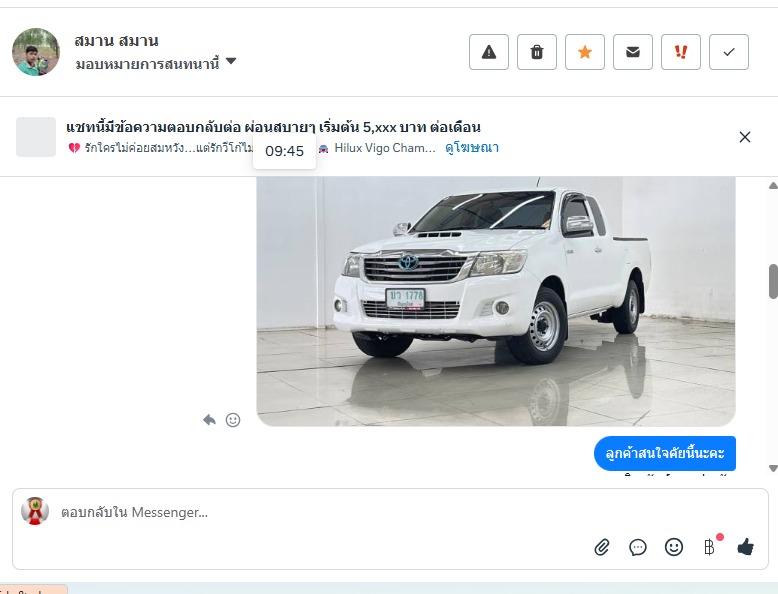This screenshot has height=594, width=778.
Task: Click page avatar beside reply field
Action: [35, 511]
